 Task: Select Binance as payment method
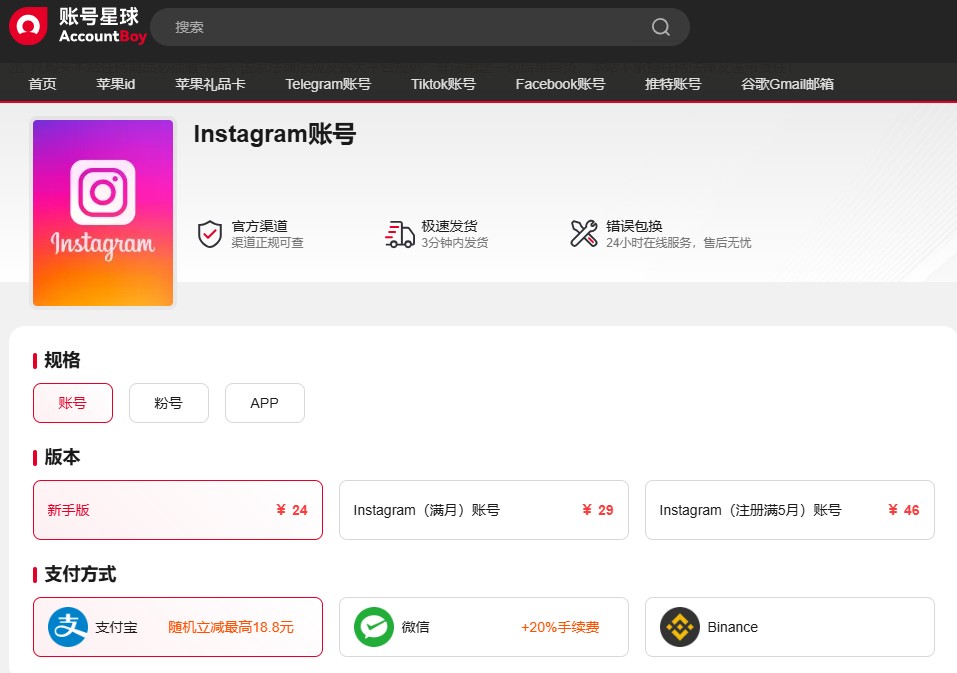pos(790,627)
